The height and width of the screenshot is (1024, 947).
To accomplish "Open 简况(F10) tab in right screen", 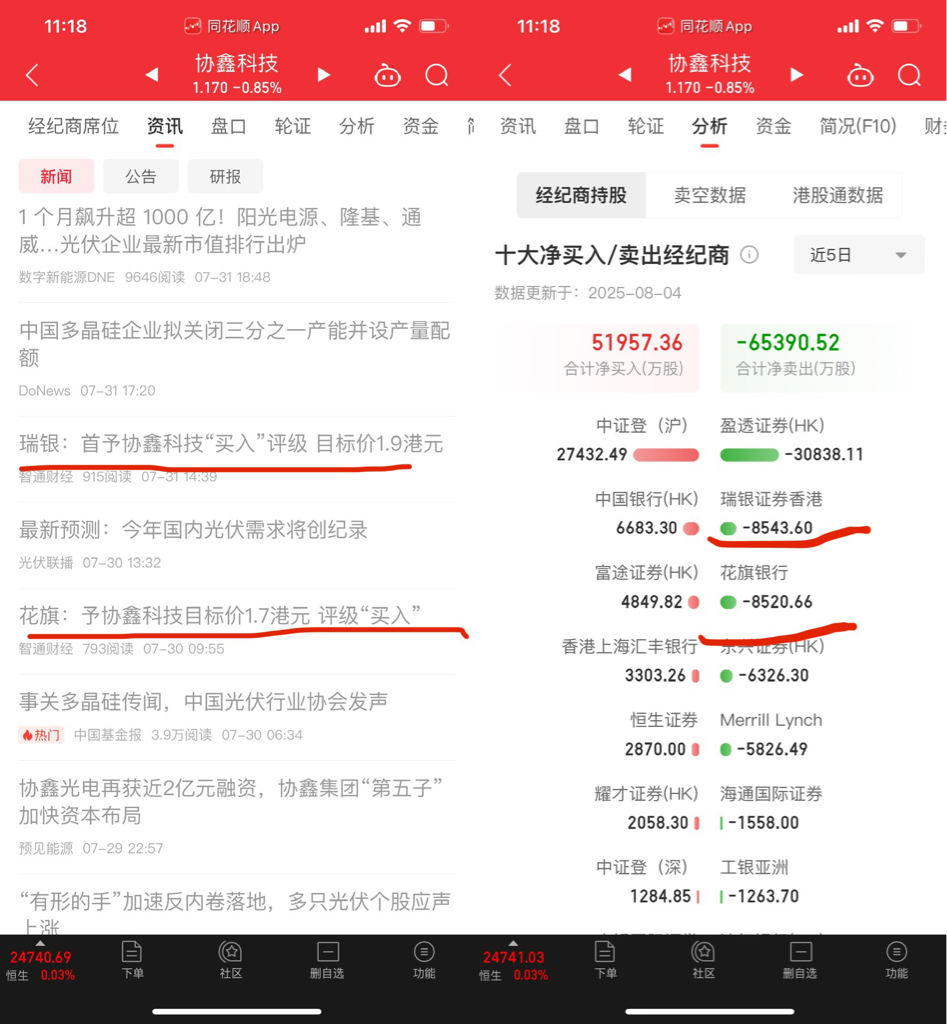I will pos(858,126).
